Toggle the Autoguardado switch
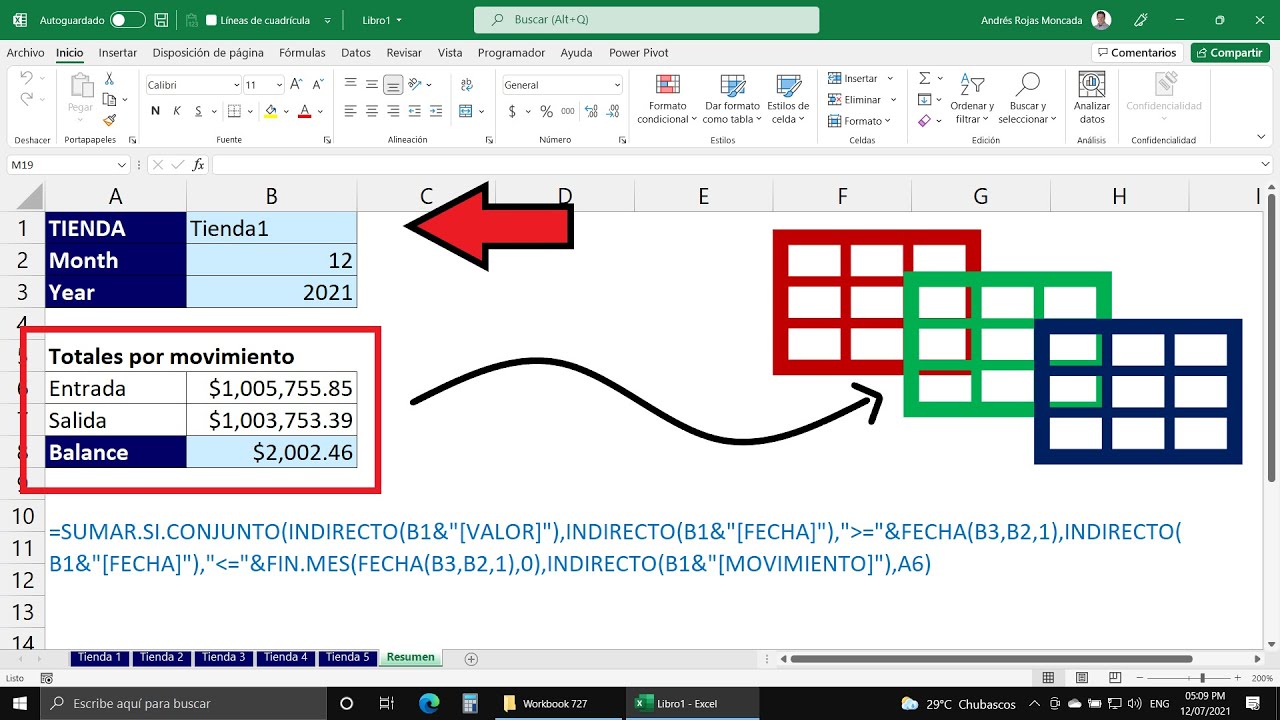The image size is (1280, 720). point(127,20)
